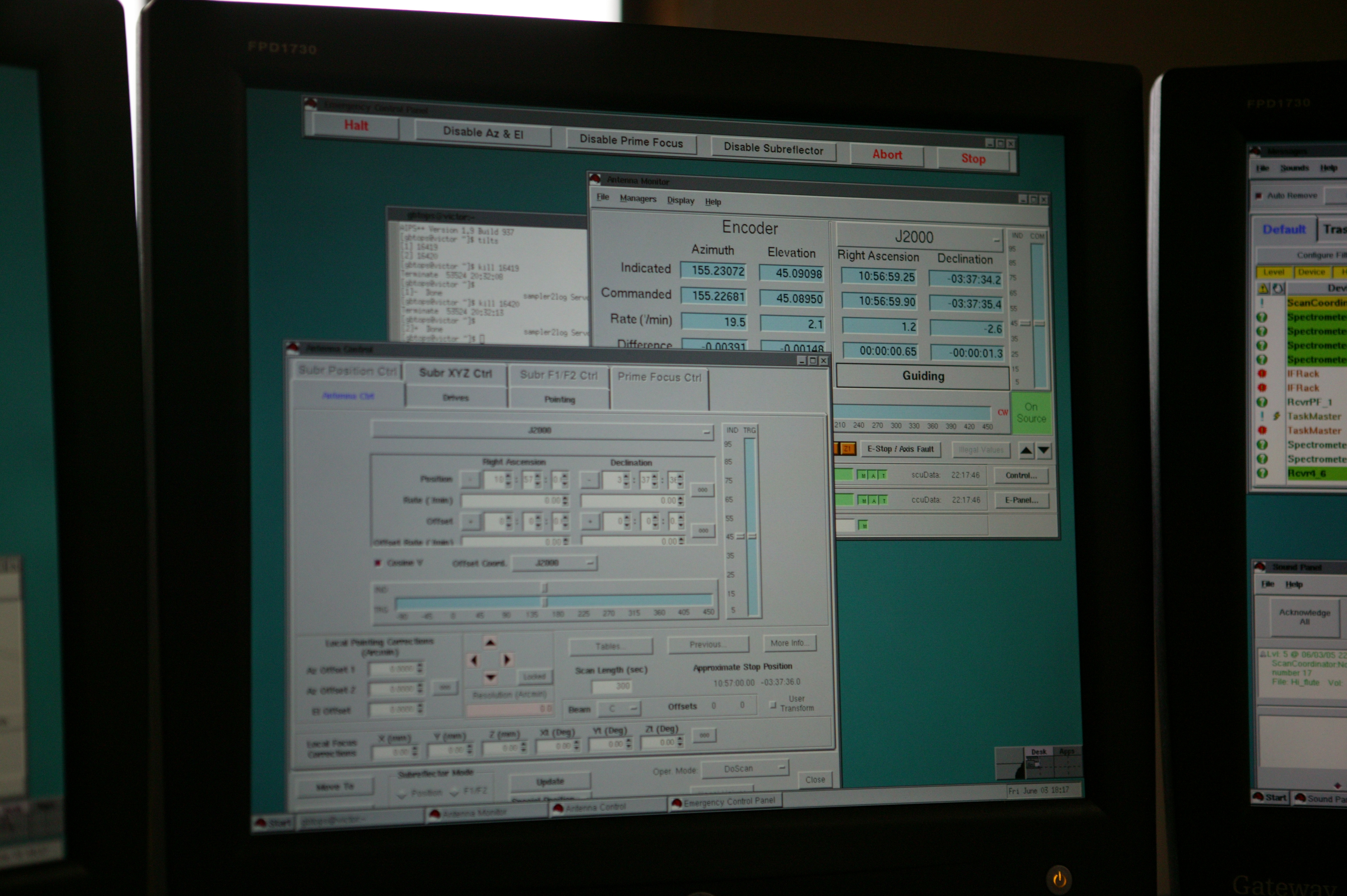
Task: Switch to Emergency Control Panel in taskbar
Action: click(725, 802)
